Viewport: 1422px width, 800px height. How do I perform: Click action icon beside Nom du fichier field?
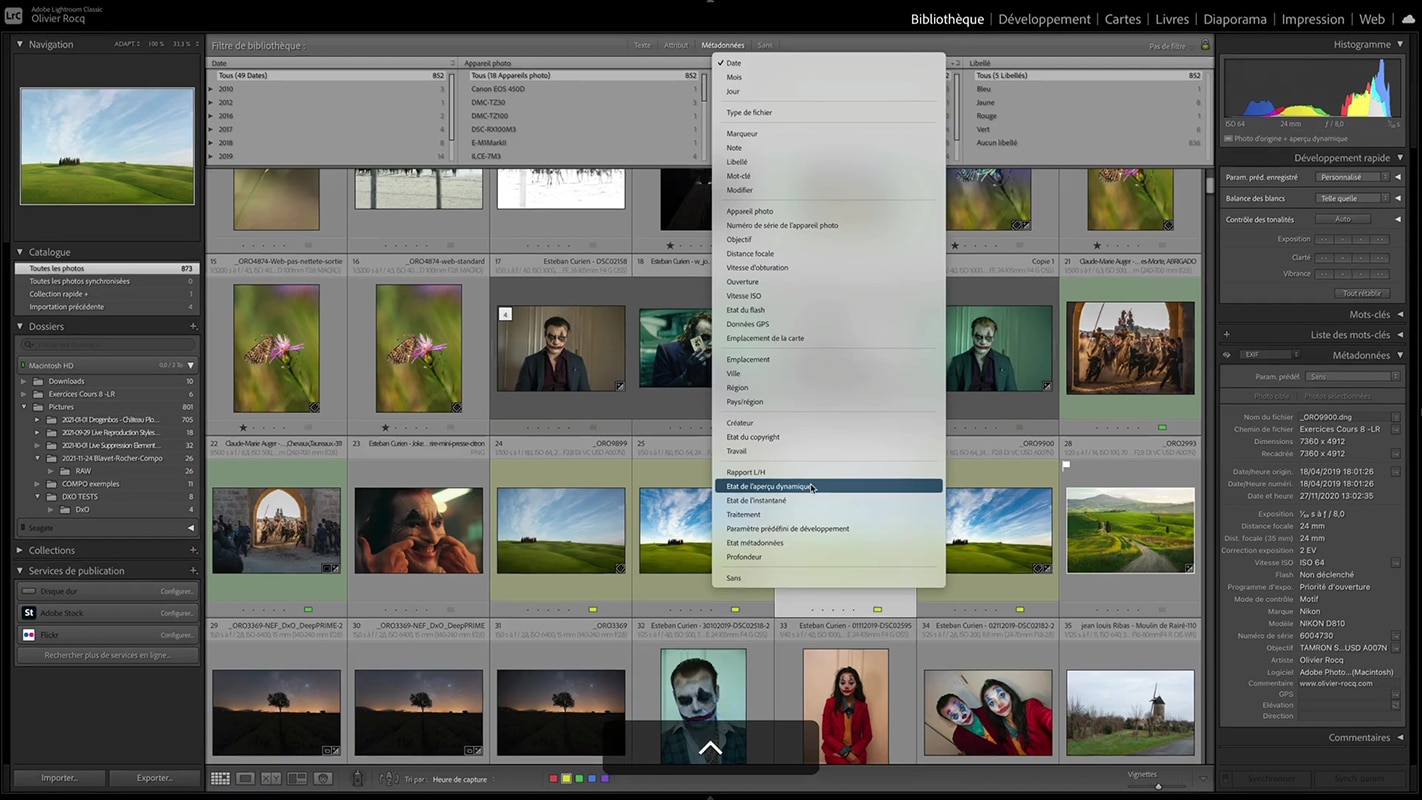[x=1396, y=417]
